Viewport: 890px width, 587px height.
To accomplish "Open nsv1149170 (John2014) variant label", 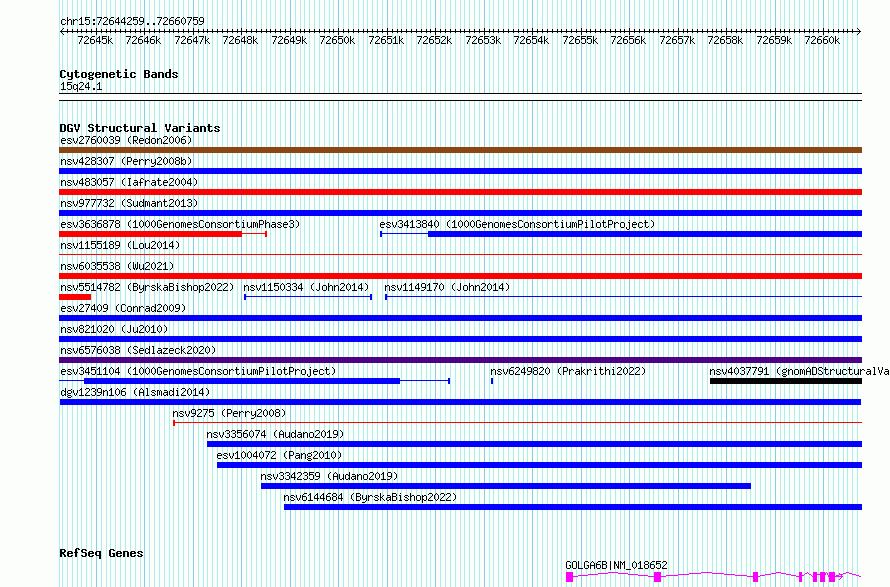I will tap(447, 287).
